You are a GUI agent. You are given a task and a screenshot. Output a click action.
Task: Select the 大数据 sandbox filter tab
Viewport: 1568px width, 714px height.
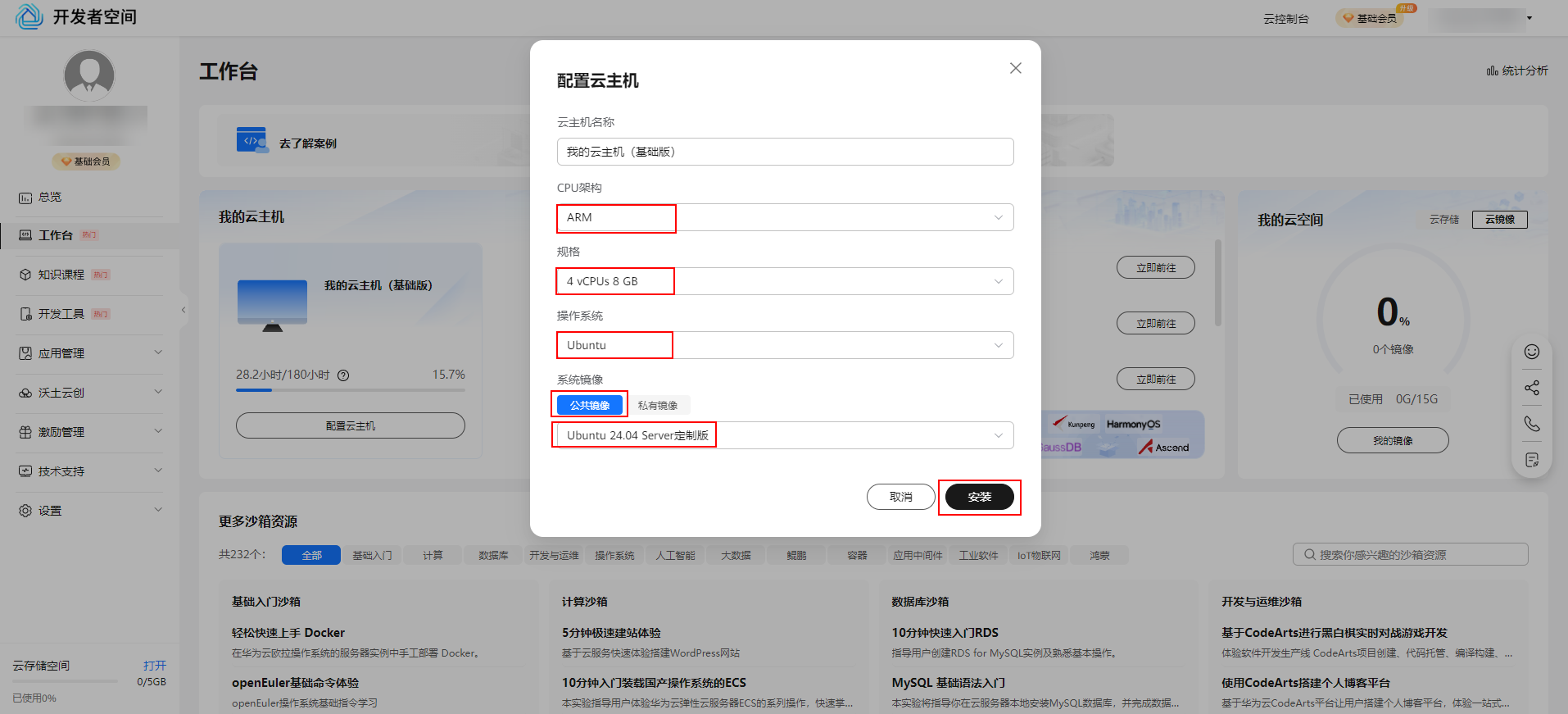coord(736,555)
